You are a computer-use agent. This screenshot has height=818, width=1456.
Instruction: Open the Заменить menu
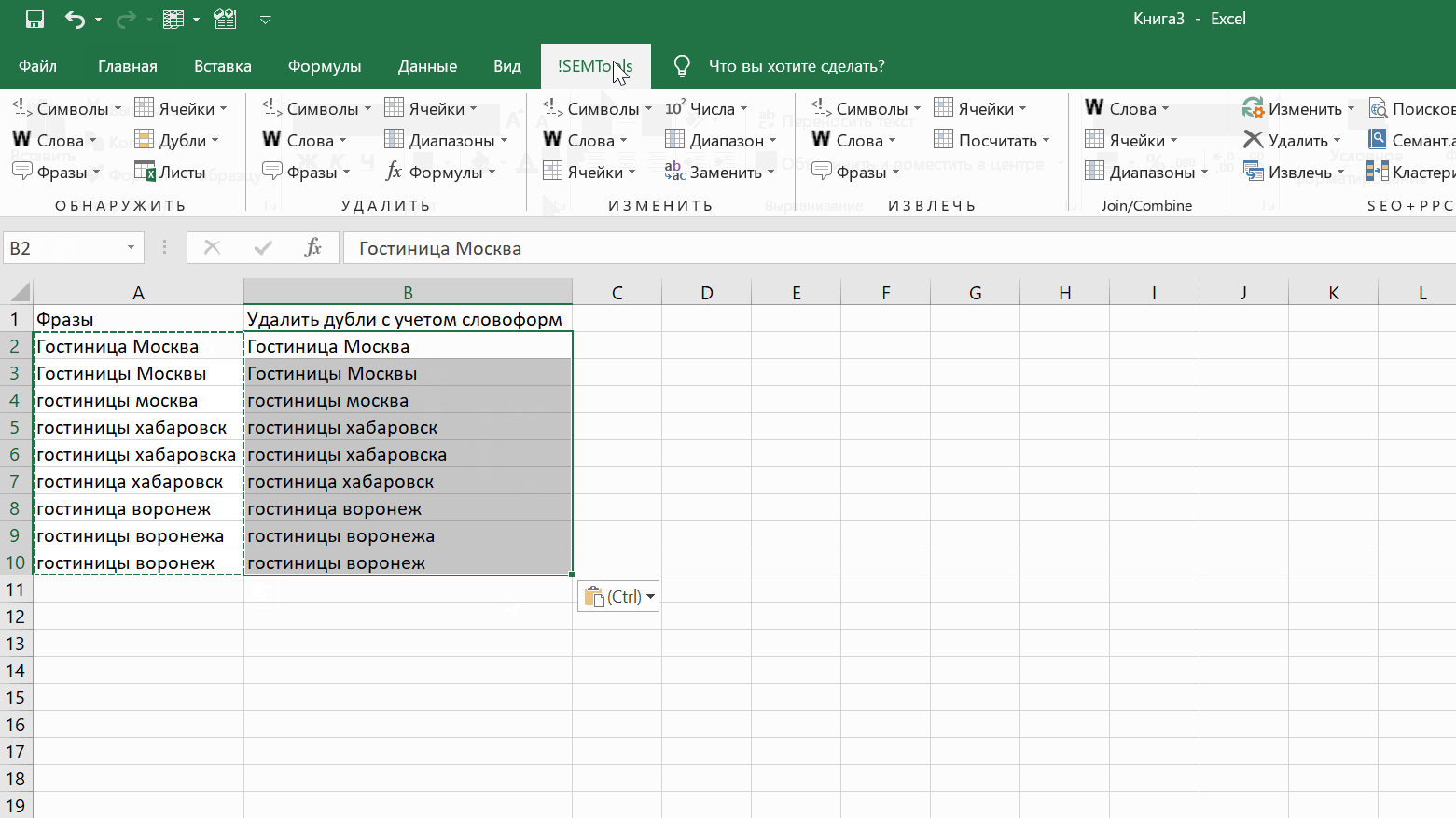(720, 173)
